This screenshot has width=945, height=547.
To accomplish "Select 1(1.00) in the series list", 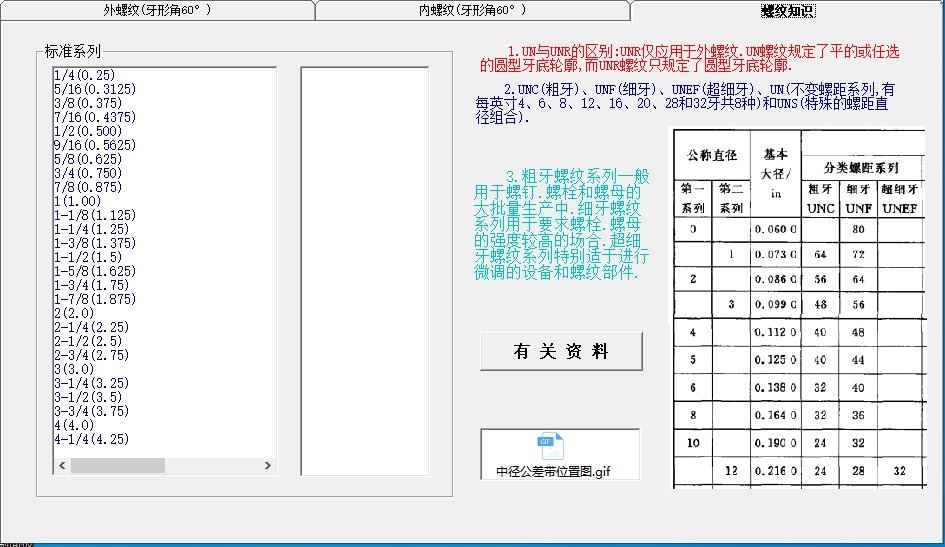I will (81, 201).
